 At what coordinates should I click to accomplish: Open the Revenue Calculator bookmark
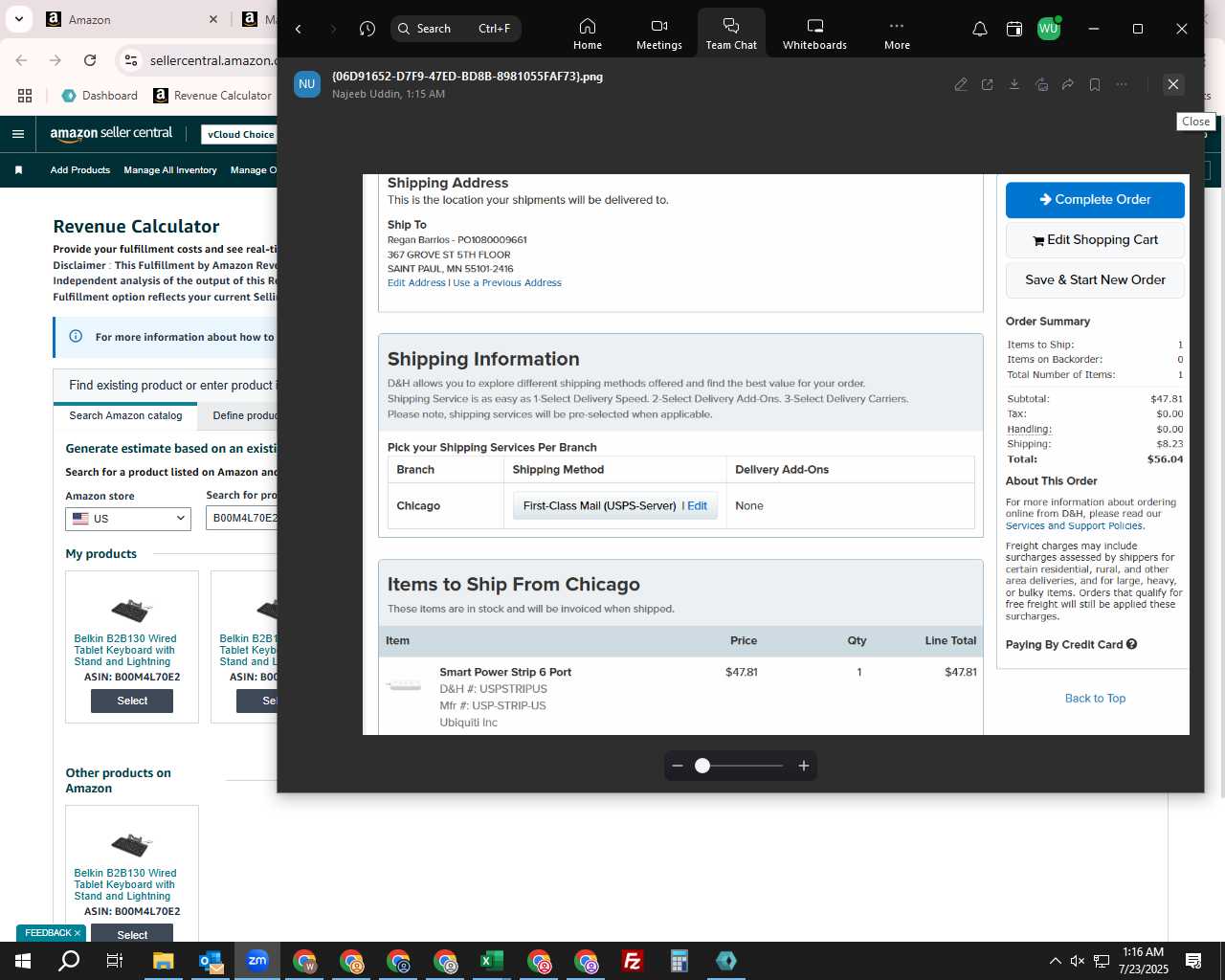coord(213,96)
